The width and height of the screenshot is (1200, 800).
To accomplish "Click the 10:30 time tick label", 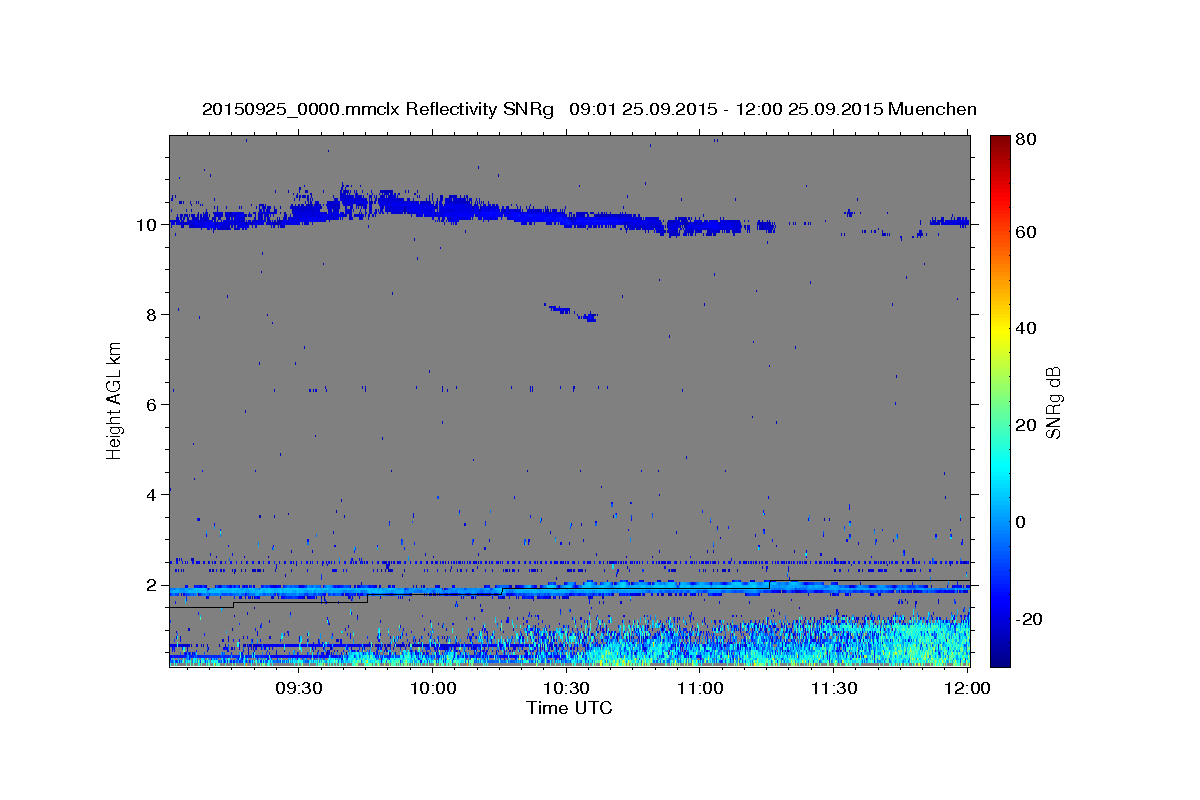I will [x=567, y=689].
